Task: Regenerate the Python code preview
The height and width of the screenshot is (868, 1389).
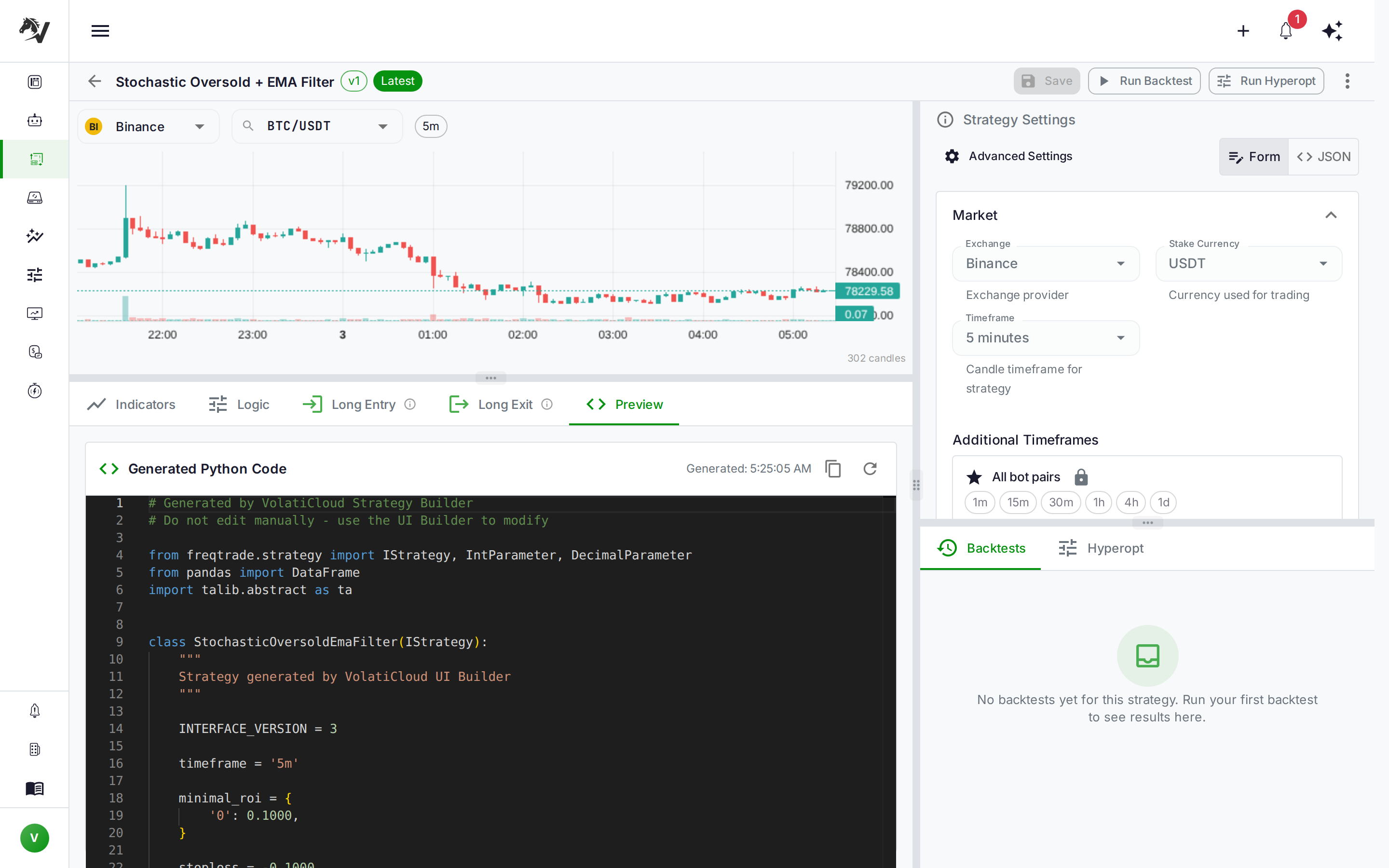Action: coord(870,468)
